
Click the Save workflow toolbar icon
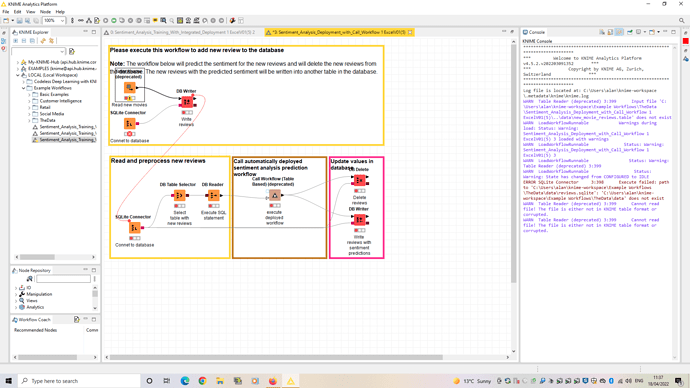pos(19,21)
